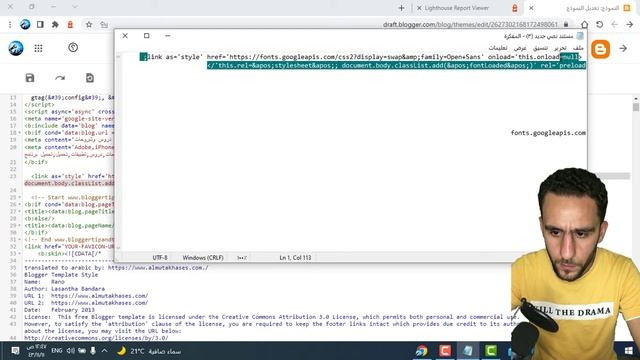Viewport: 640px width, 360px height.
Task: Open Notepad ملف (File) menu
Action: (x=578, y=48)
